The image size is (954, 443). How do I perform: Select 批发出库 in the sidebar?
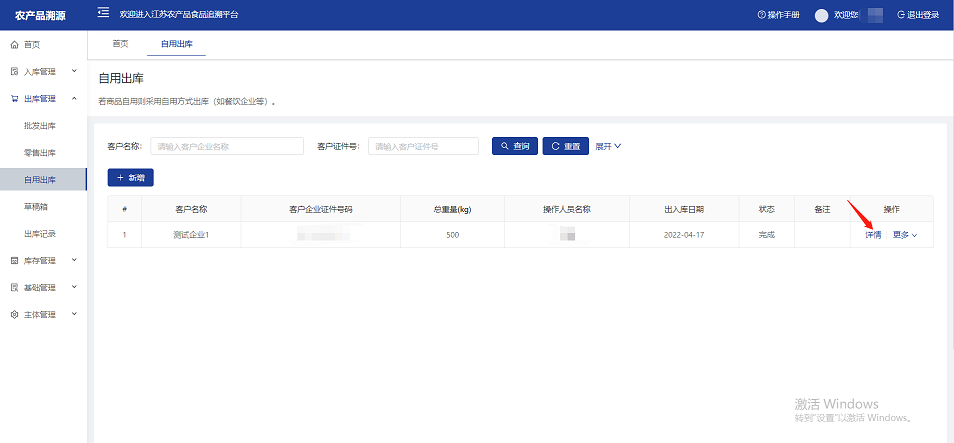coord(40,125)
